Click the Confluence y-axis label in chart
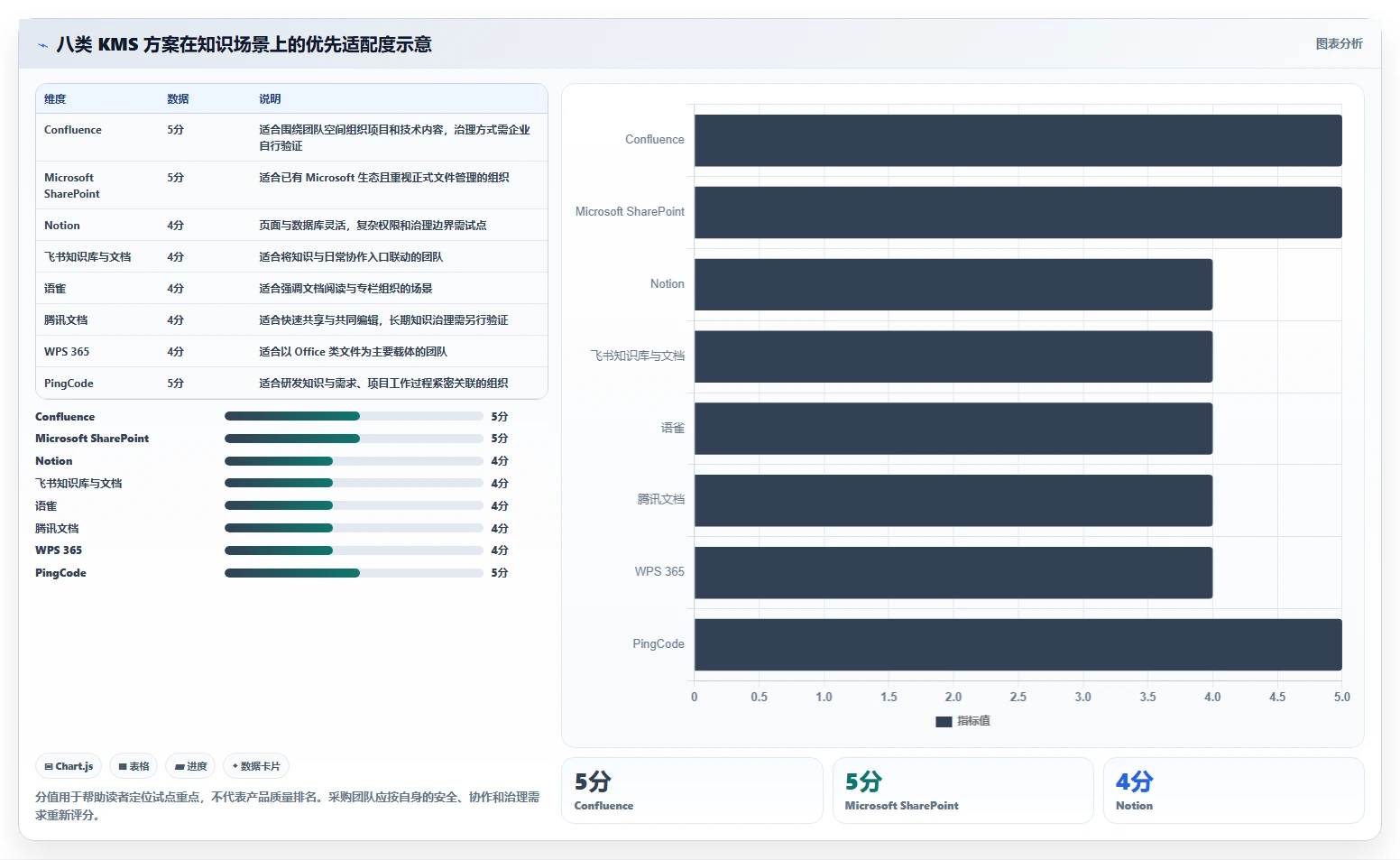This screenshot has width=1400, height=860. point(655,140)
